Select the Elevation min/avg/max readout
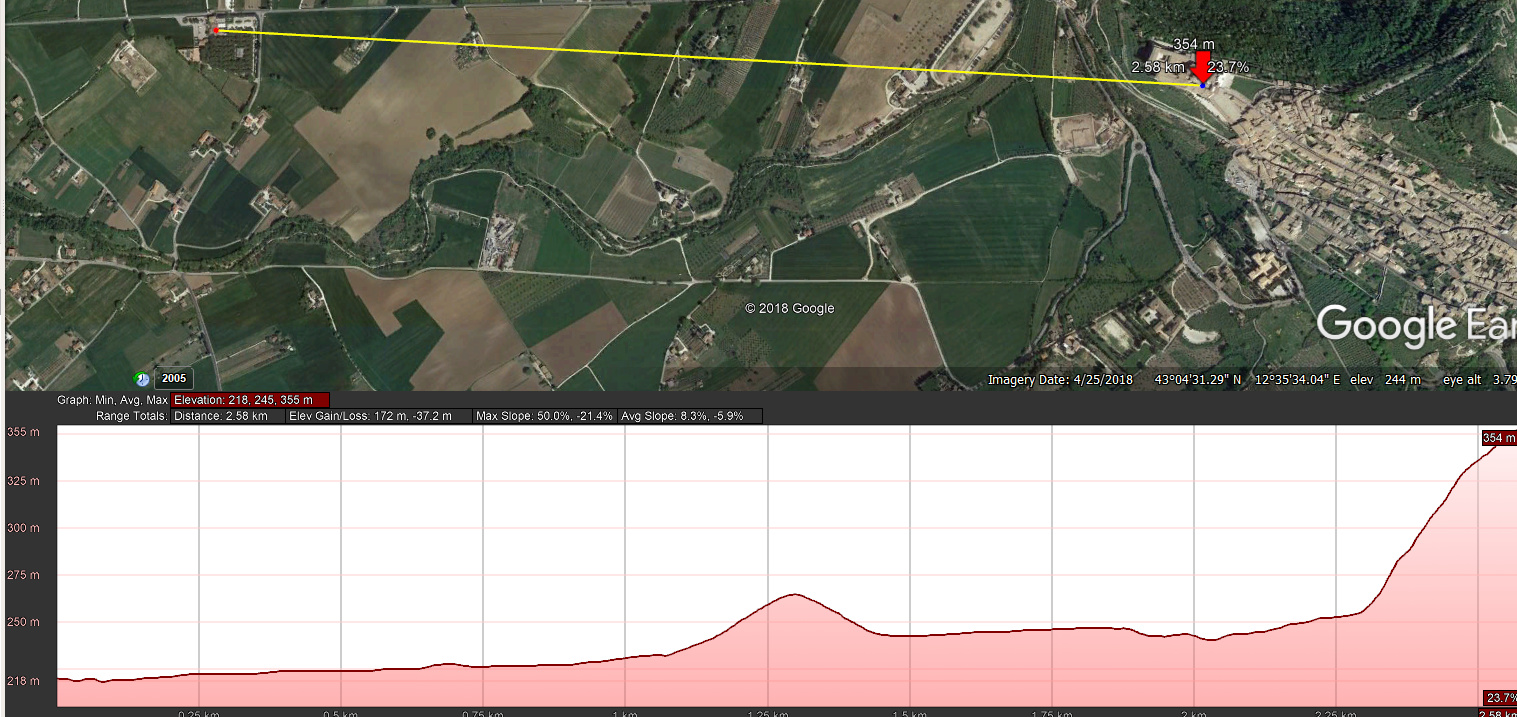Screen dimensions: 1517x717 [x=250, y=400]
